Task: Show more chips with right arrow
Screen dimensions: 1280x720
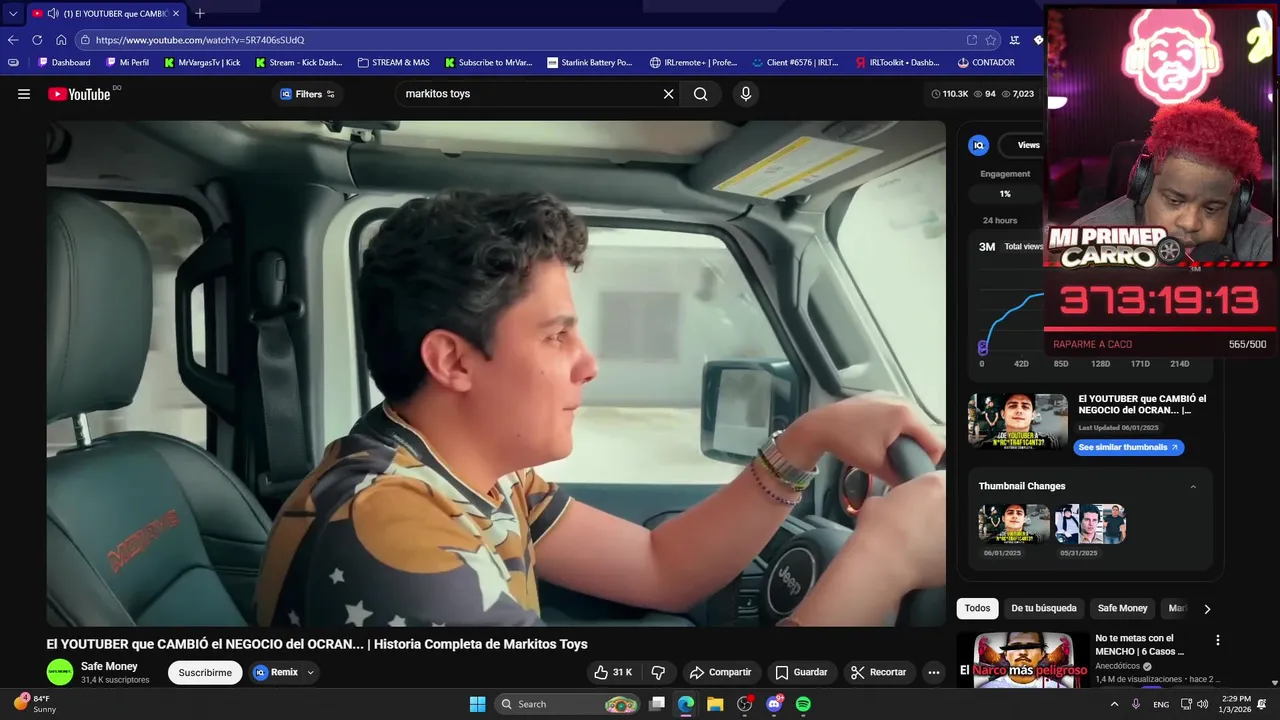Action: [x=1207, y=608]
